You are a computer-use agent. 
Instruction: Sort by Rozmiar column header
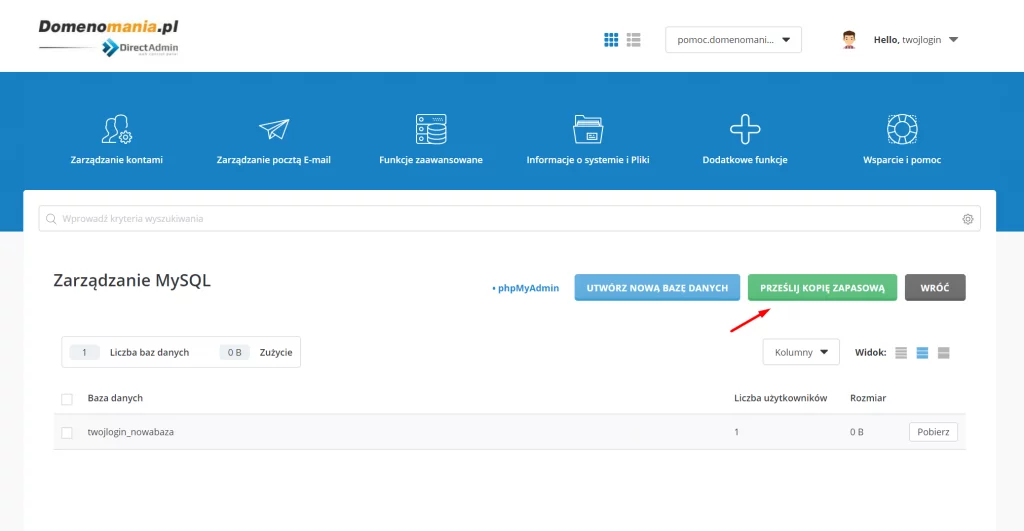pyautogui.click(x=868, y=398)
